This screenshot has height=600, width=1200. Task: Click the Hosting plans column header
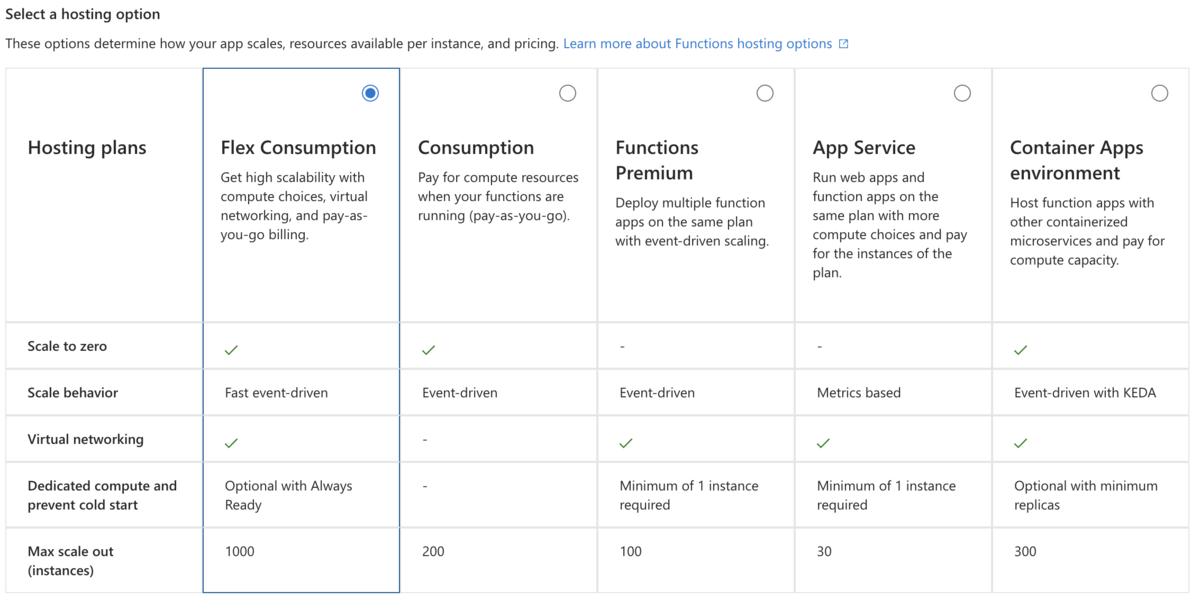[x=87, y=147]
